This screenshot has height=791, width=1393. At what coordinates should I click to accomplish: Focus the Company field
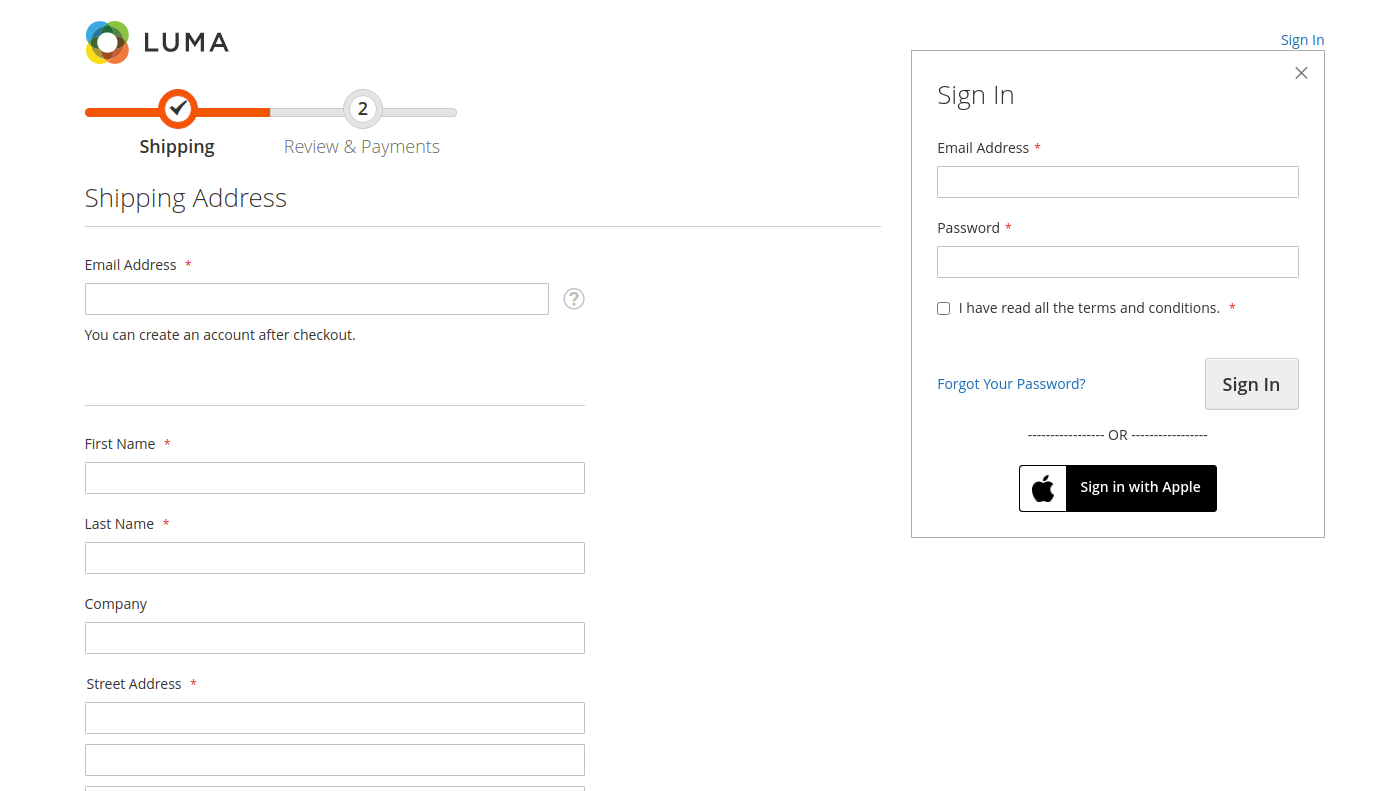click(334, 637)
